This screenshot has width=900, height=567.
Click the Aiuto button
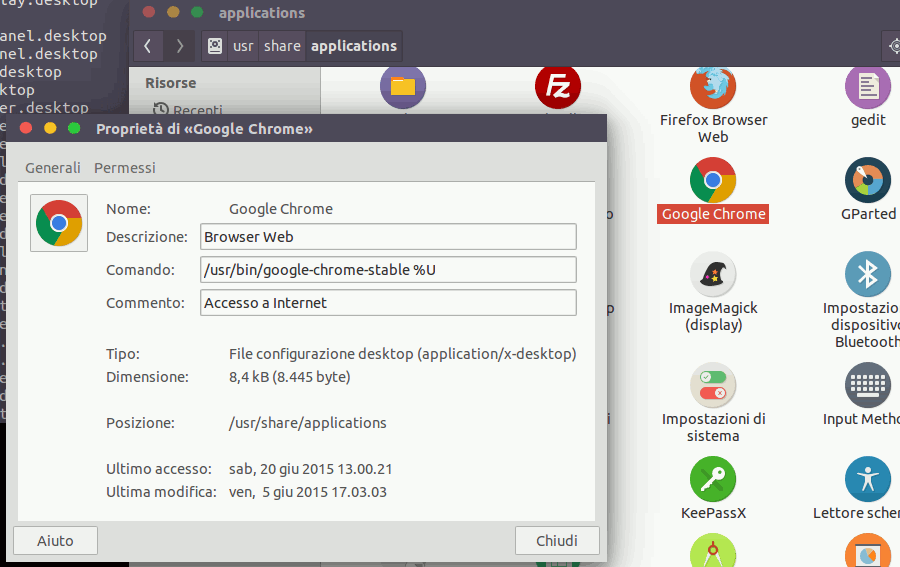click(x=56, y=541)
